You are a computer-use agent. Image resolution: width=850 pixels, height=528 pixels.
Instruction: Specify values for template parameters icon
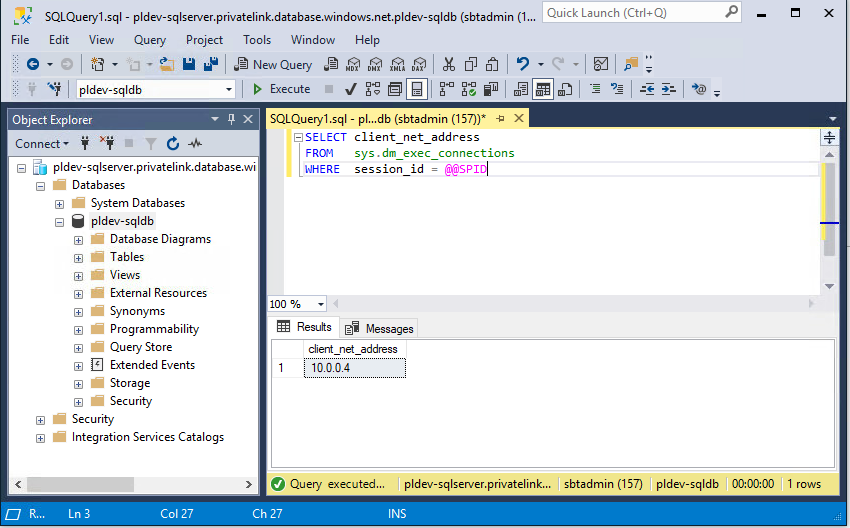click(x=699, y=89)
